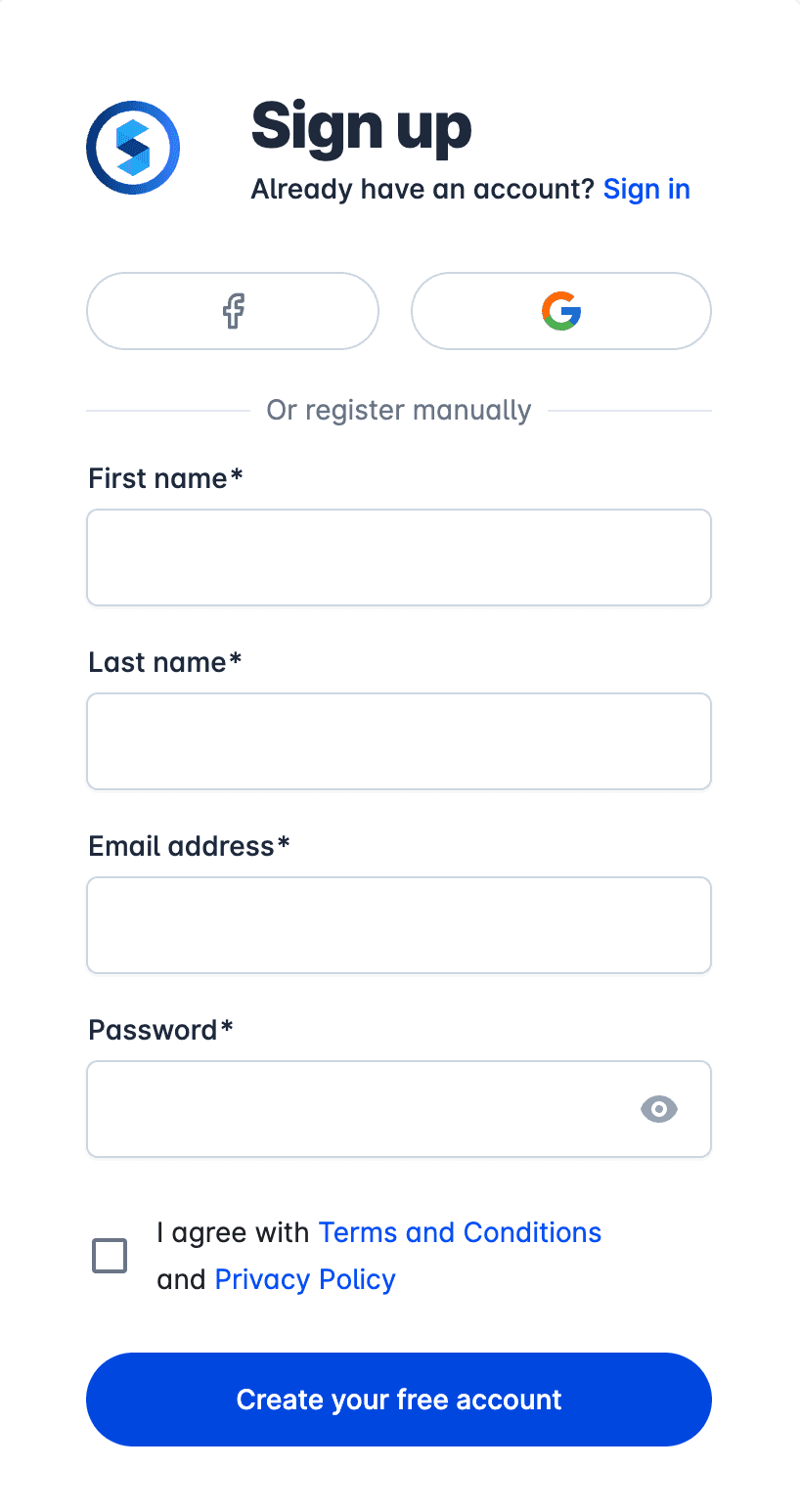
Task: Show password using the eye icon
Action: [x=659, y=1109]
